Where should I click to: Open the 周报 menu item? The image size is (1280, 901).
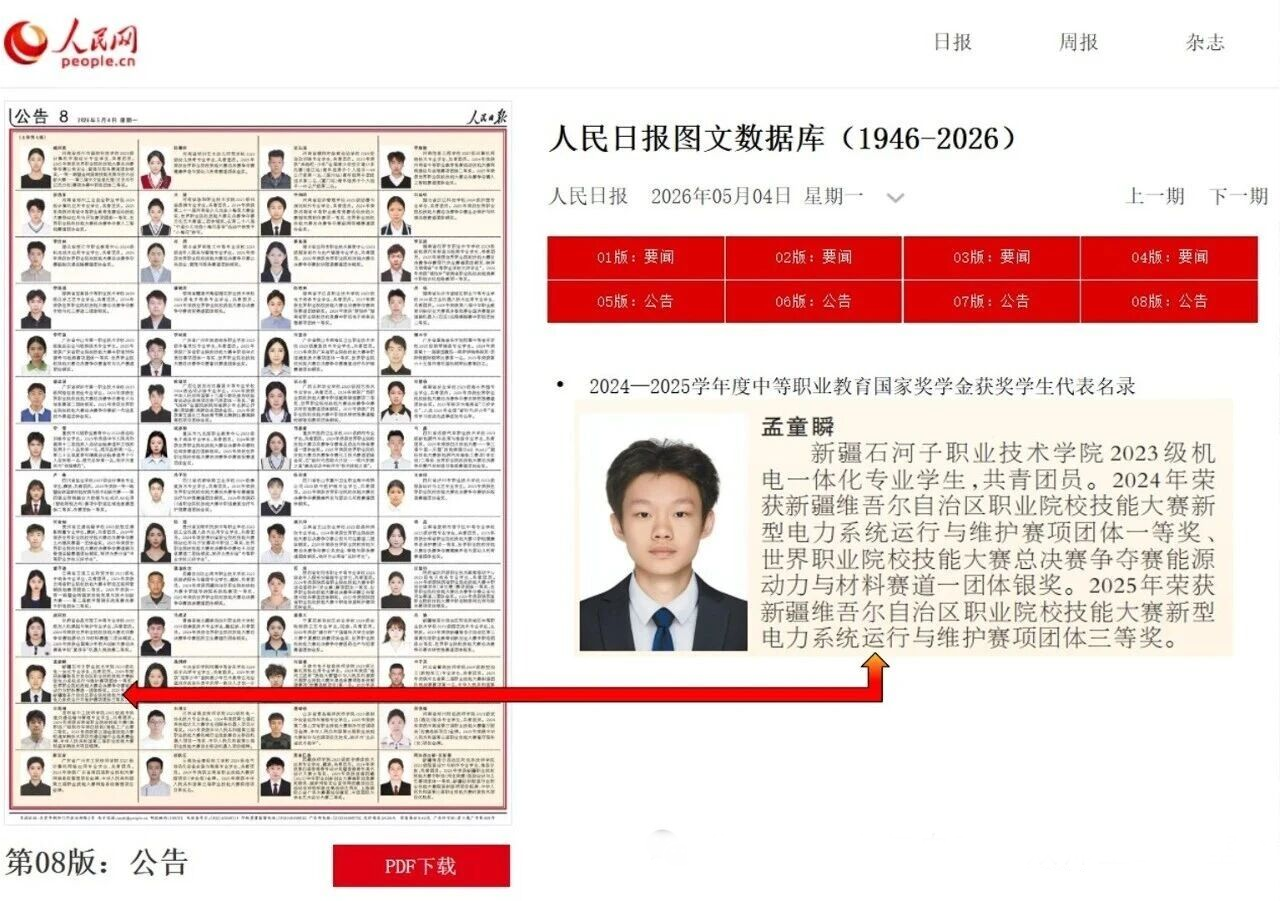pos(1078,42)
